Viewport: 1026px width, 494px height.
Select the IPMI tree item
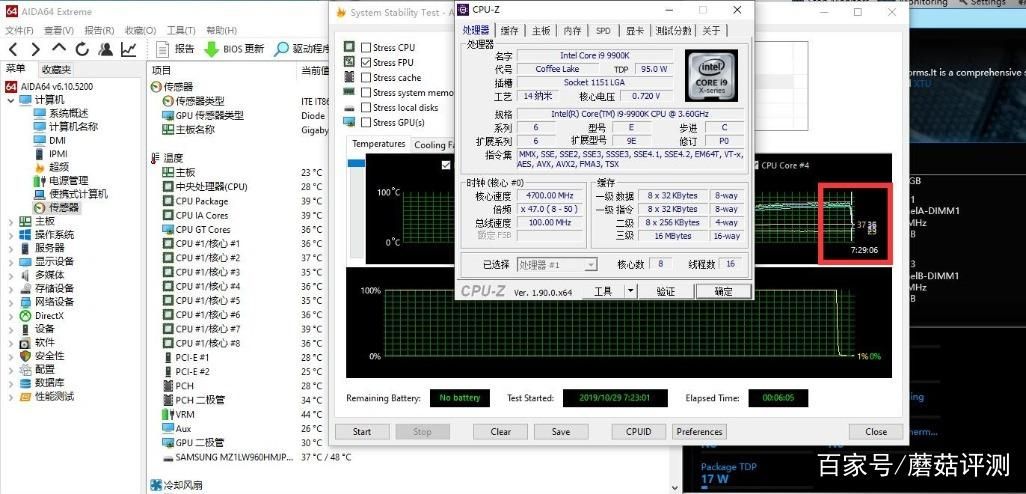58,154
